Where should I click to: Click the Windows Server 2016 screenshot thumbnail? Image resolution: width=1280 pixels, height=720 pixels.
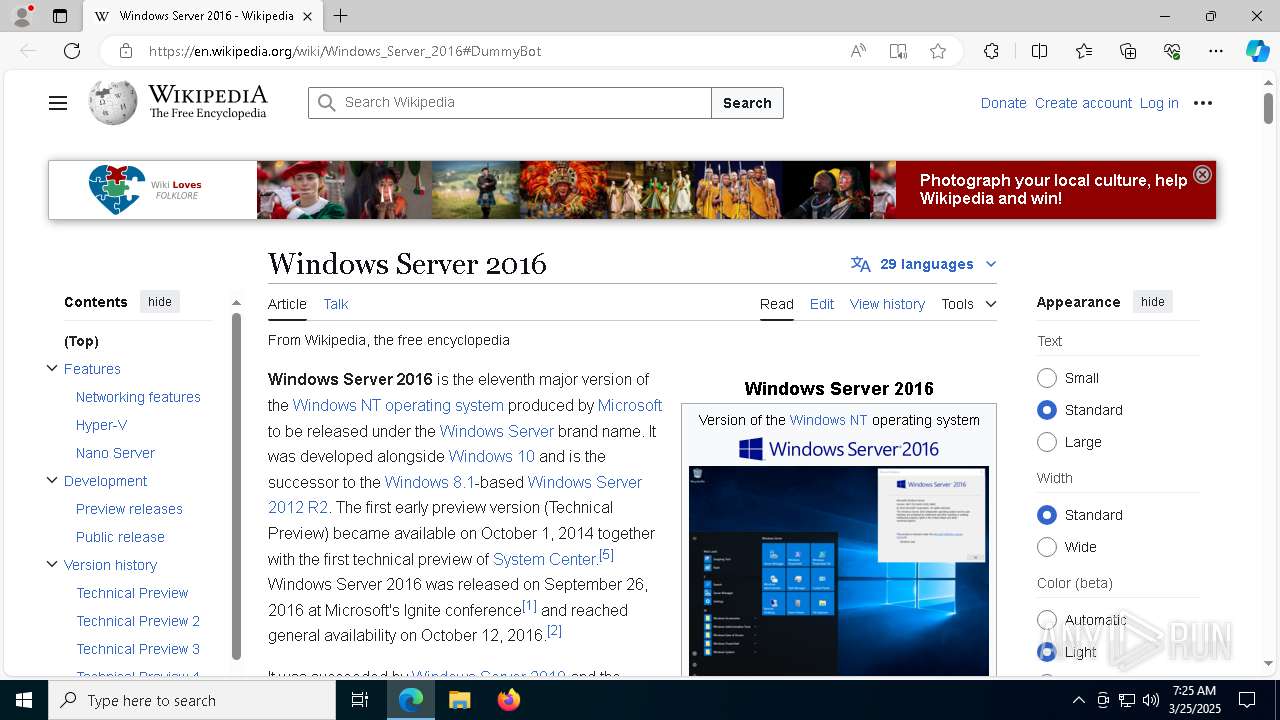tap(839, 570)
